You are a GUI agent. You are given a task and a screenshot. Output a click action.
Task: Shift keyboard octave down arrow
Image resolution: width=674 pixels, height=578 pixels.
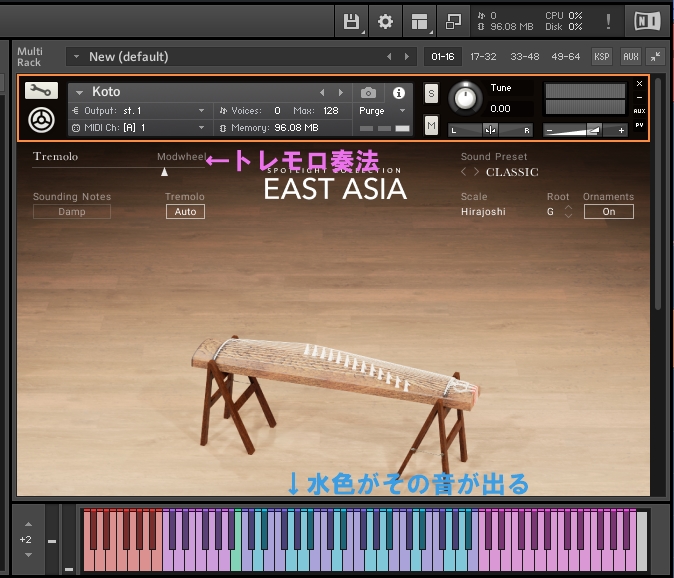pyautogui.click(x=28, y=555)
